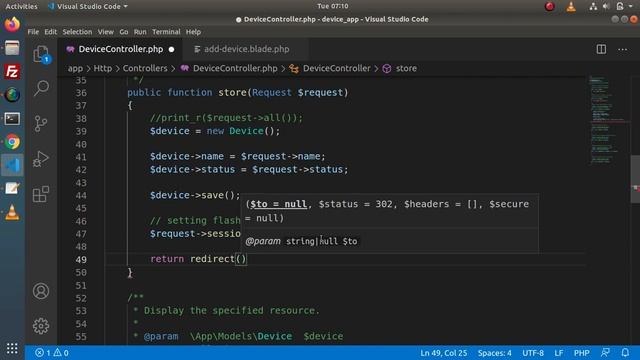Viewport: 640px width, 360px height.
Task: Click the public function store line
Action: click(x=238, y=93)
